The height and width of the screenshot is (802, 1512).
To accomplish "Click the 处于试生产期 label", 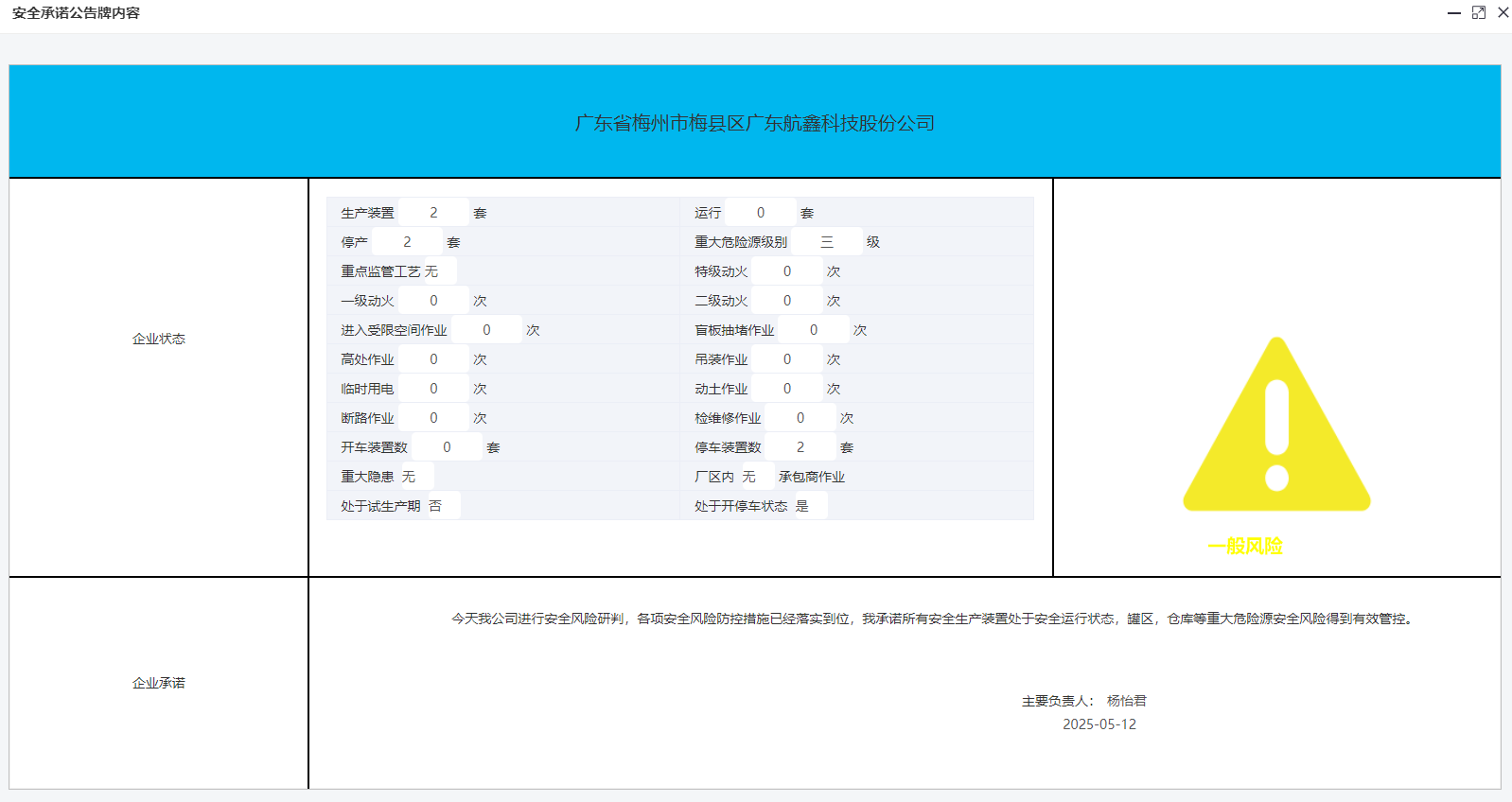I will [380, 506].
